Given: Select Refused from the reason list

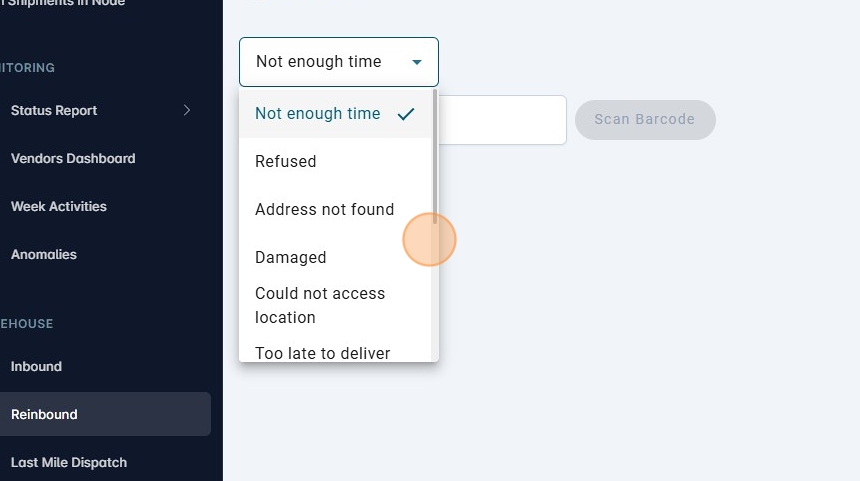Looking at the screenshot, I should click(286, 162).
